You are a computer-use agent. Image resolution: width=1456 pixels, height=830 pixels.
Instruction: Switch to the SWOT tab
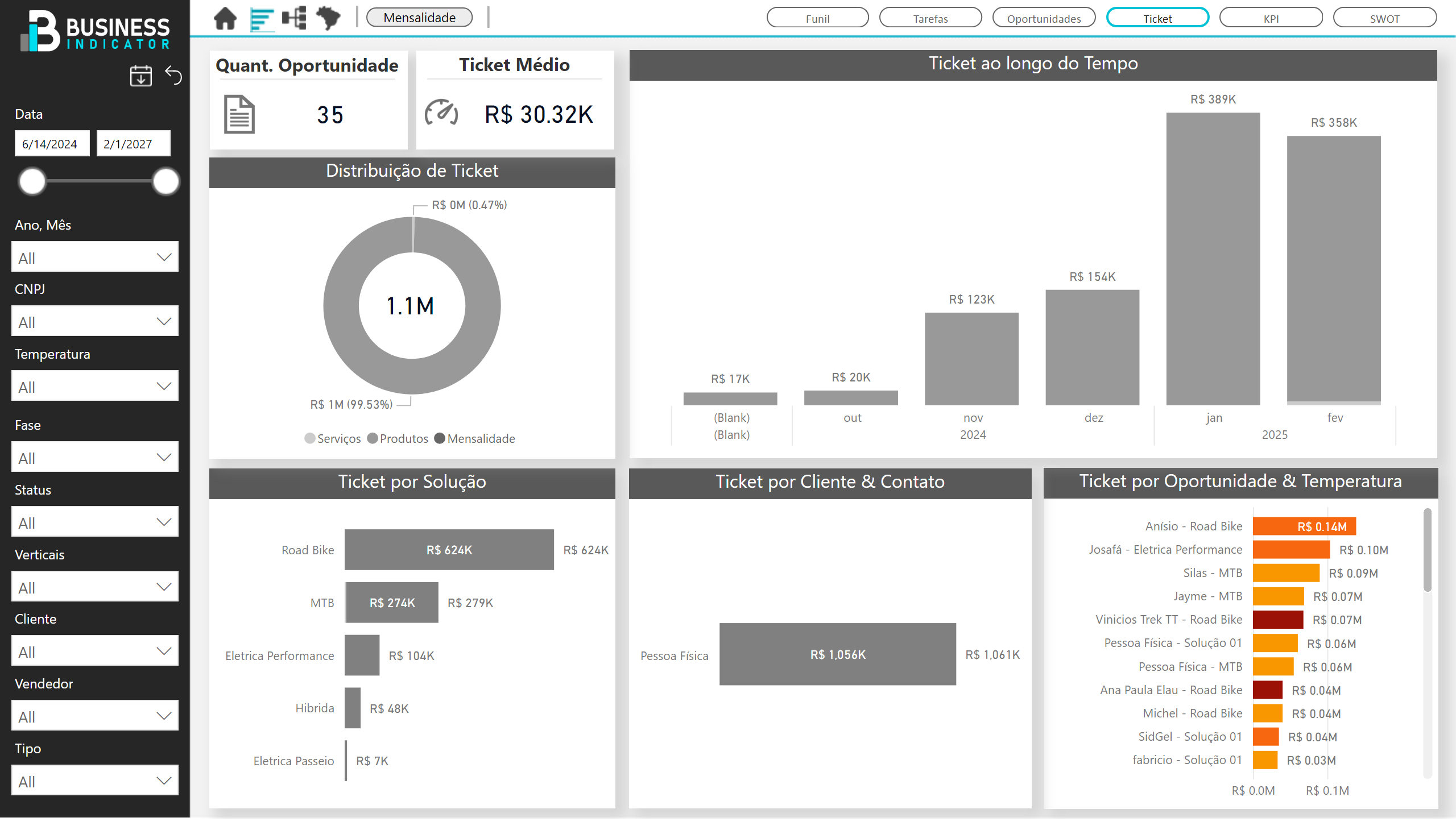[x=1384, y=18]
